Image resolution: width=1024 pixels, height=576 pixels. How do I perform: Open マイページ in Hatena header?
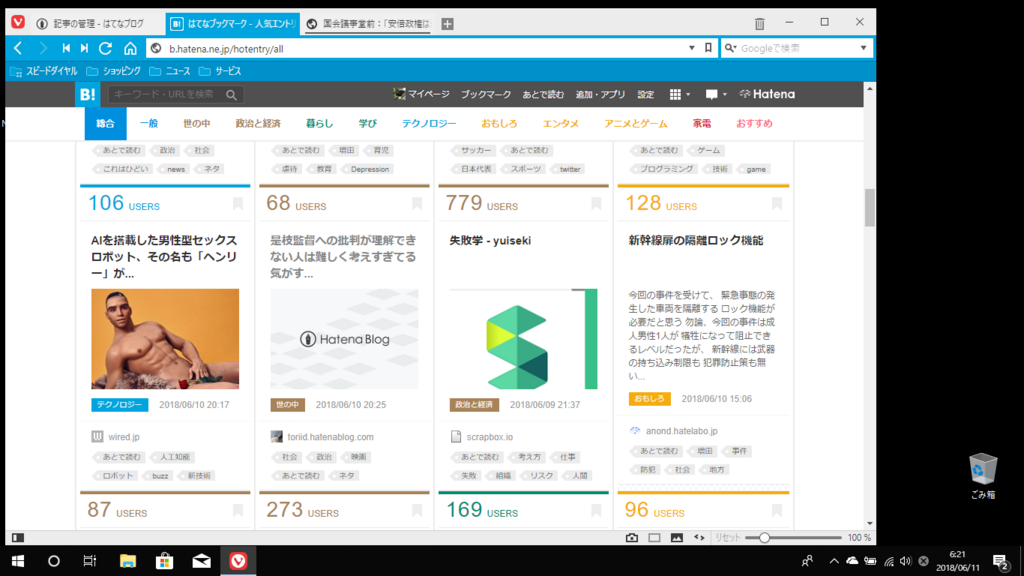pyautogui.click(x=421, y=95)
